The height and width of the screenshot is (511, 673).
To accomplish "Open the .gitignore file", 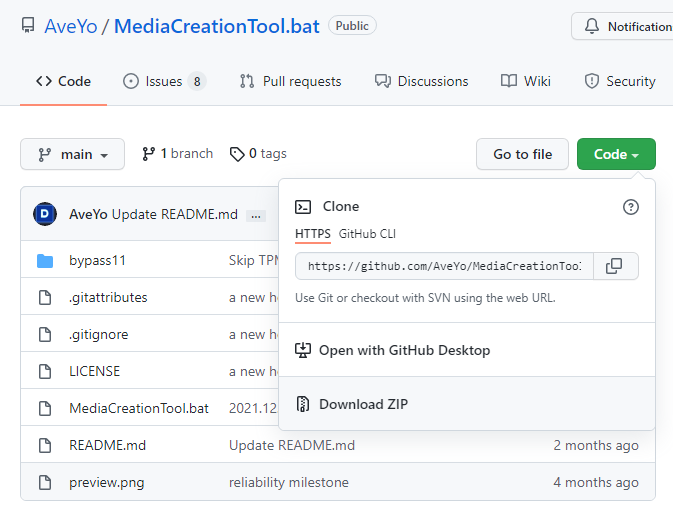I will coord(99,334).
